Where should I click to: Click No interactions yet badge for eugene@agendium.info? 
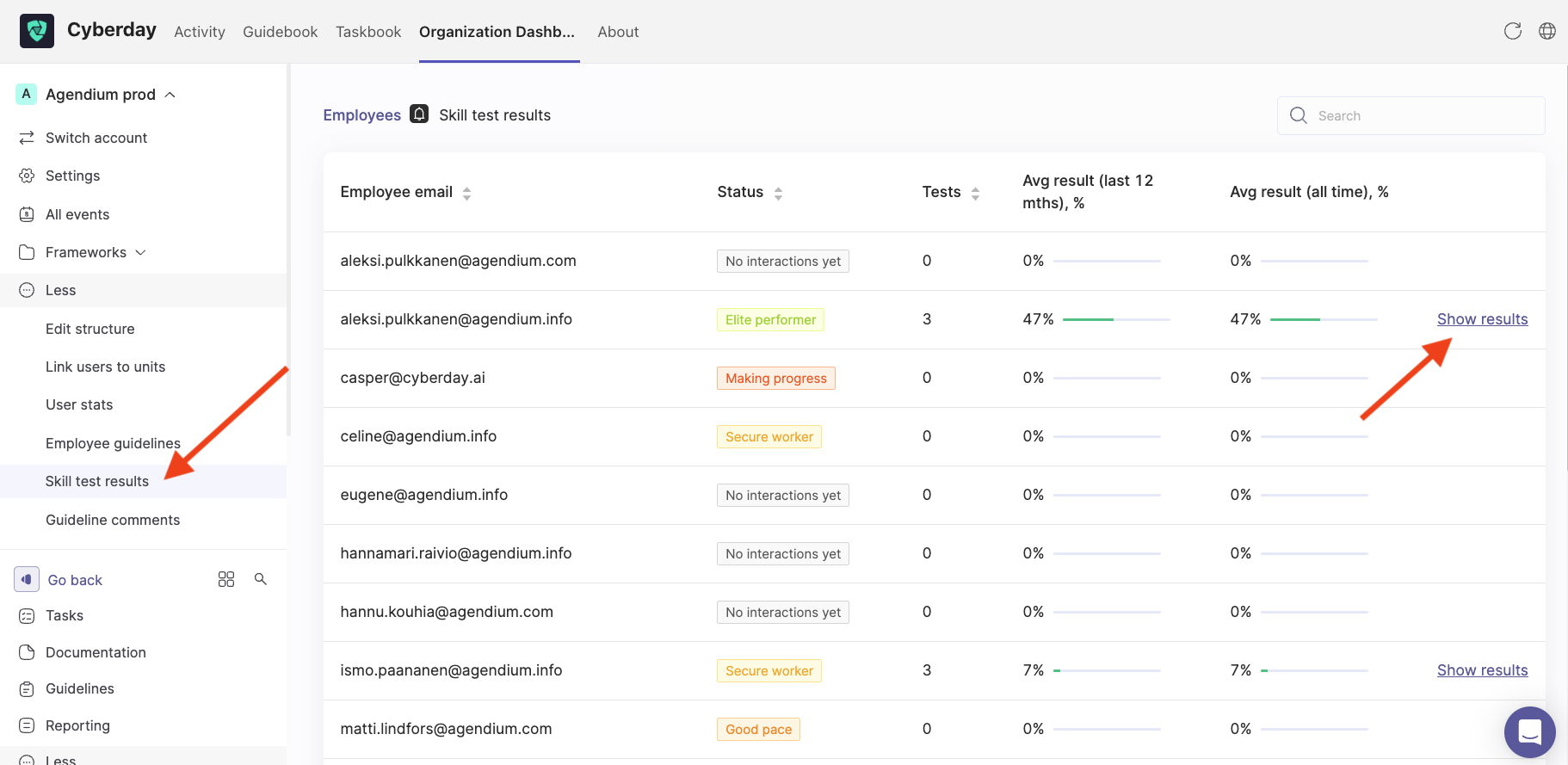pos(783,496)
